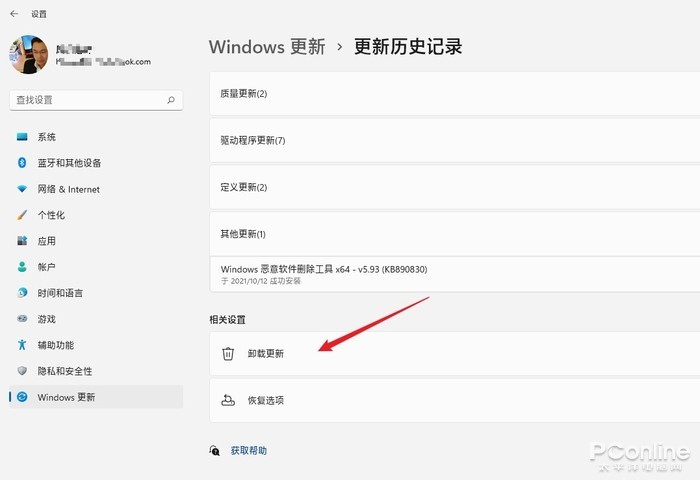Image resolution: width=700 pixels, height=480 pixels.
Task: Select 时间和语言 time and language
Action: point(60,293)
